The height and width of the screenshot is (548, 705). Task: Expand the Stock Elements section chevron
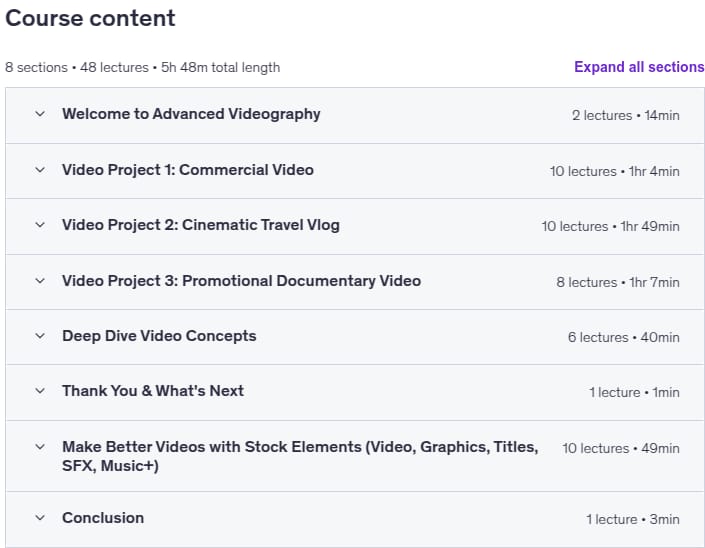(40, 447)
